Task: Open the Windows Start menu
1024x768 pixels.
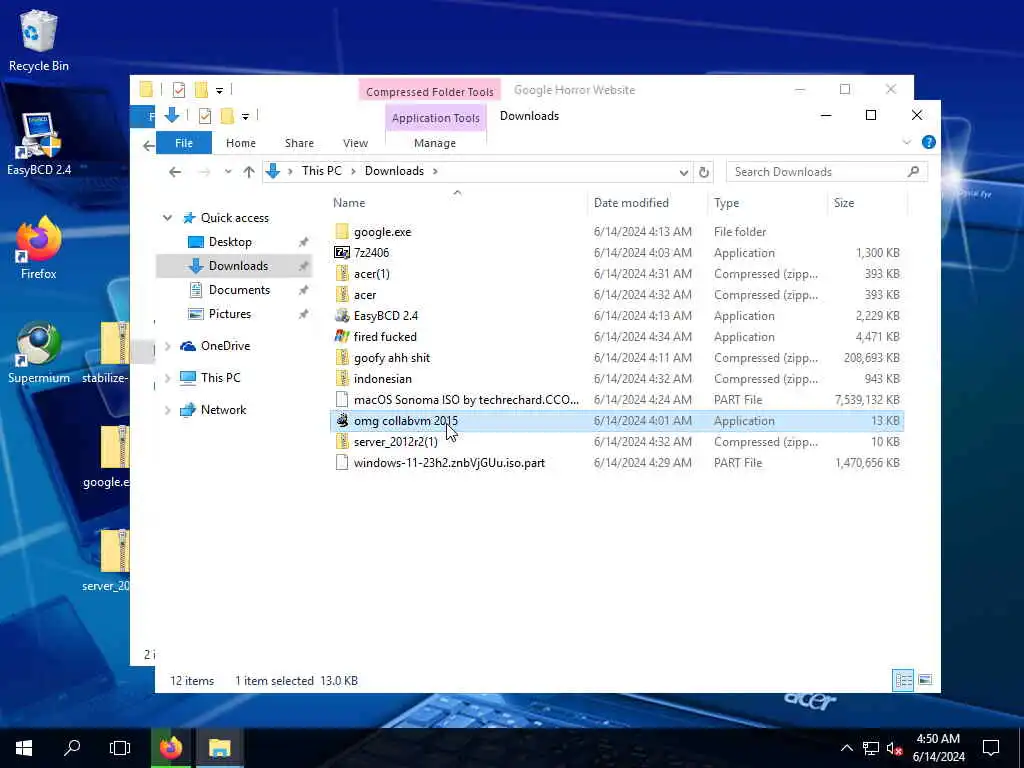Action: [24, 748]
